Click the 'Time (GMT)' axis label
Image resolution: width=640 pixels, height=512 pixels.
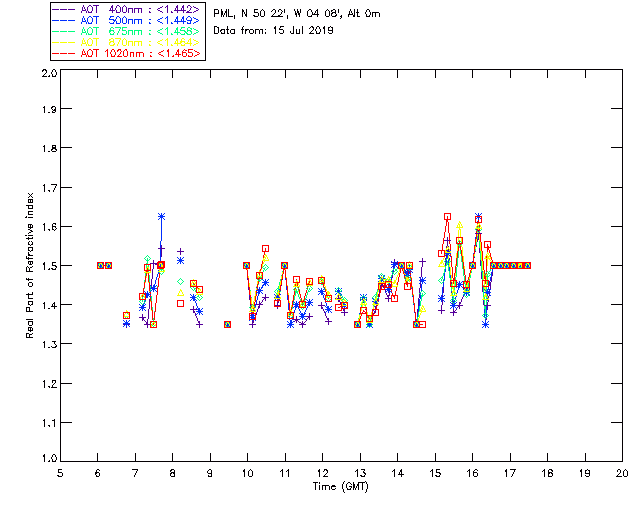(x=340, y=487)
